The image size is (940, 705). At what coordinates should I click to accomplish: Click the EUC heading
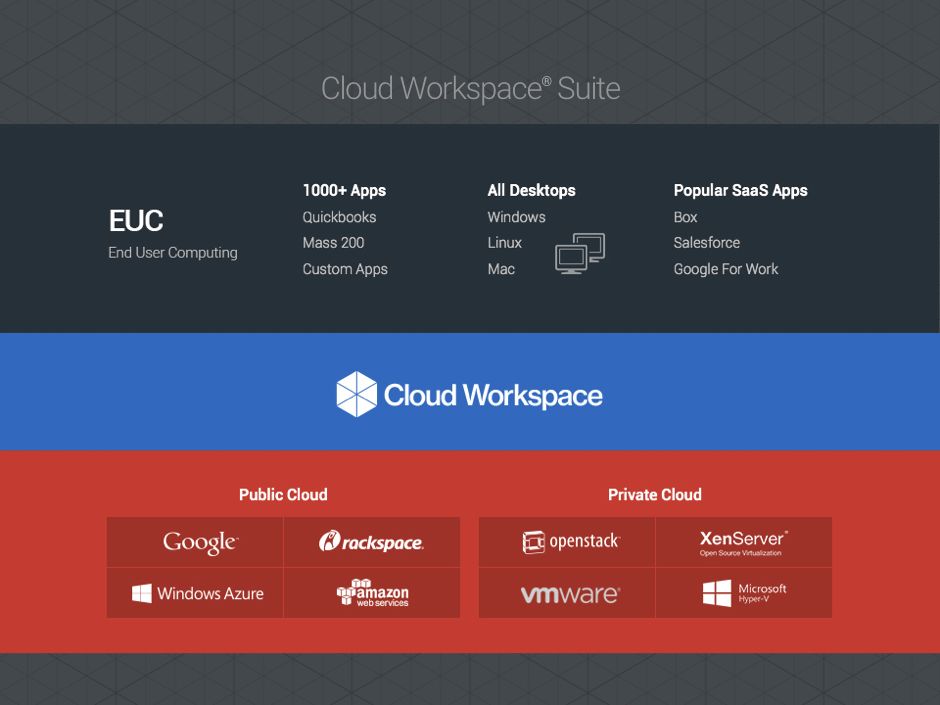coord(136,221)
